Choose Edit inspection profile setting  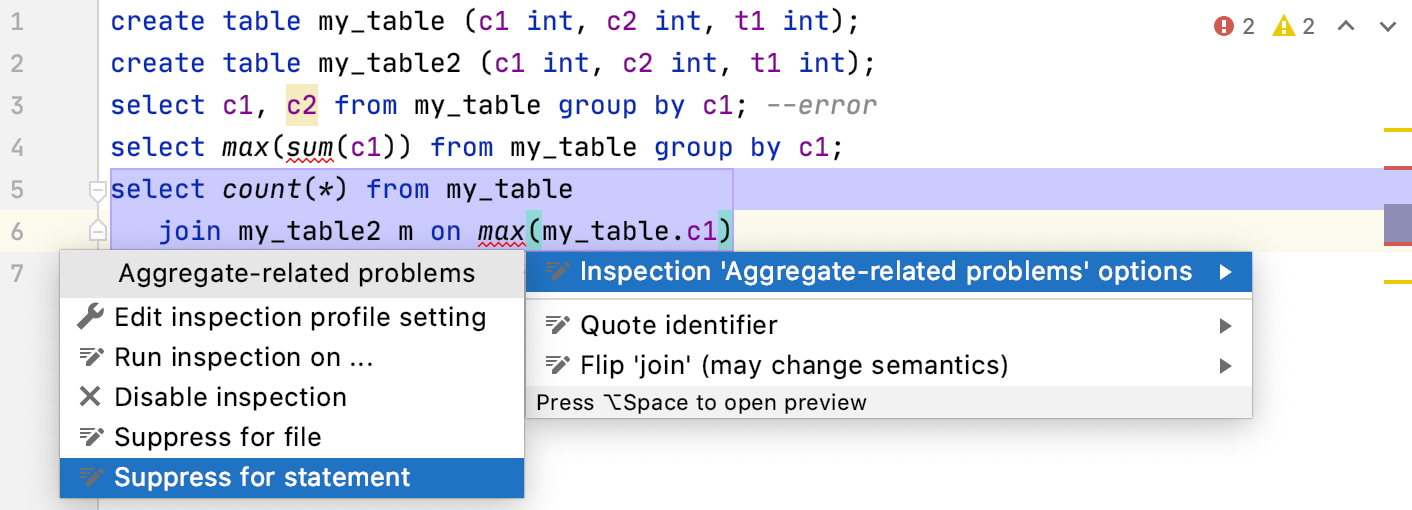tap(300, 318)
